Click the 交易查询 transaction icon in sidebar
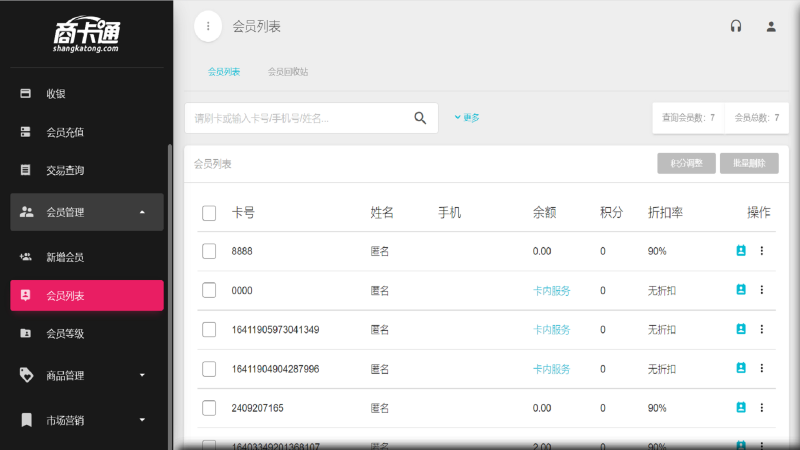 coord(26,170)
